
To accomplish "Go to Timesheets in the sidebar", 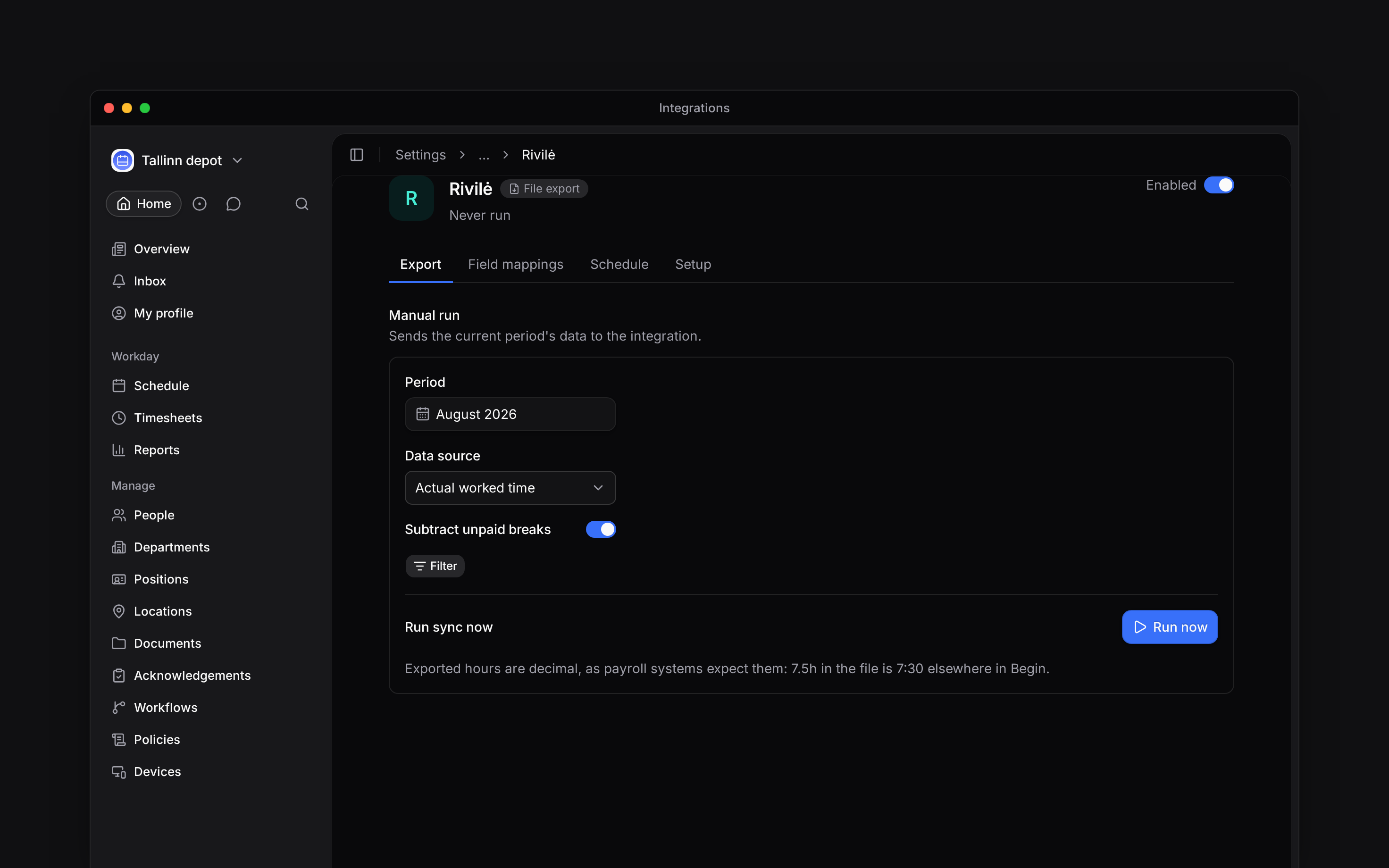I will (210, 418).
